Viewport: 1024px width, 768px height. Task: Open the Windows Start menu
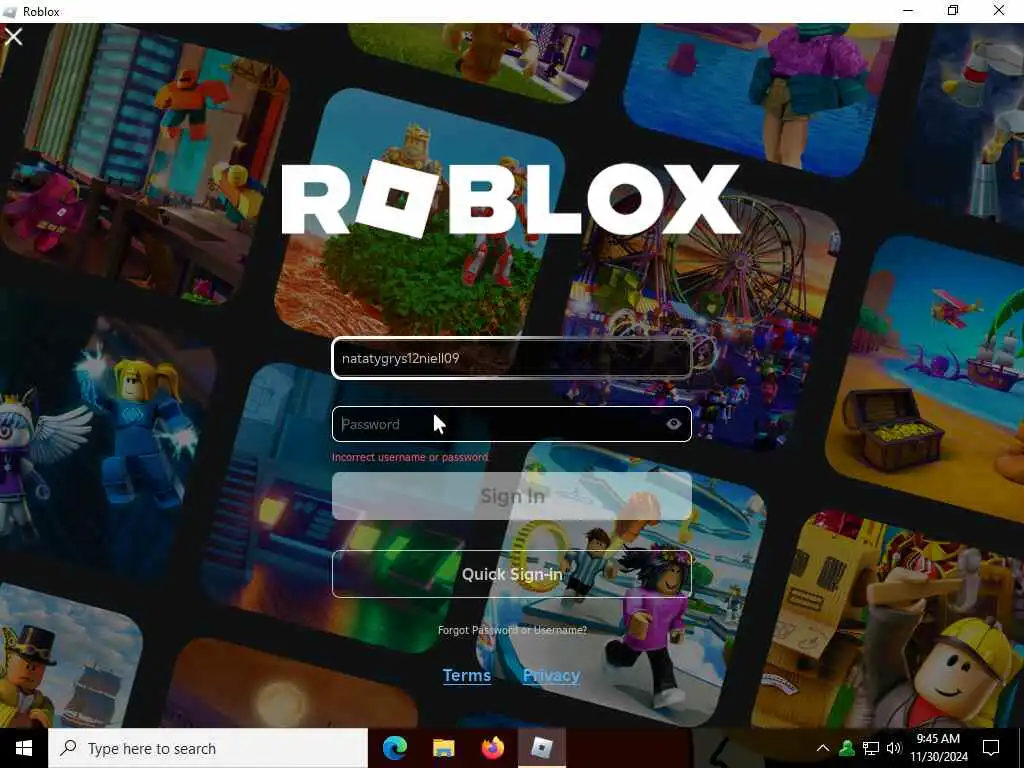[x=24, y=748]
